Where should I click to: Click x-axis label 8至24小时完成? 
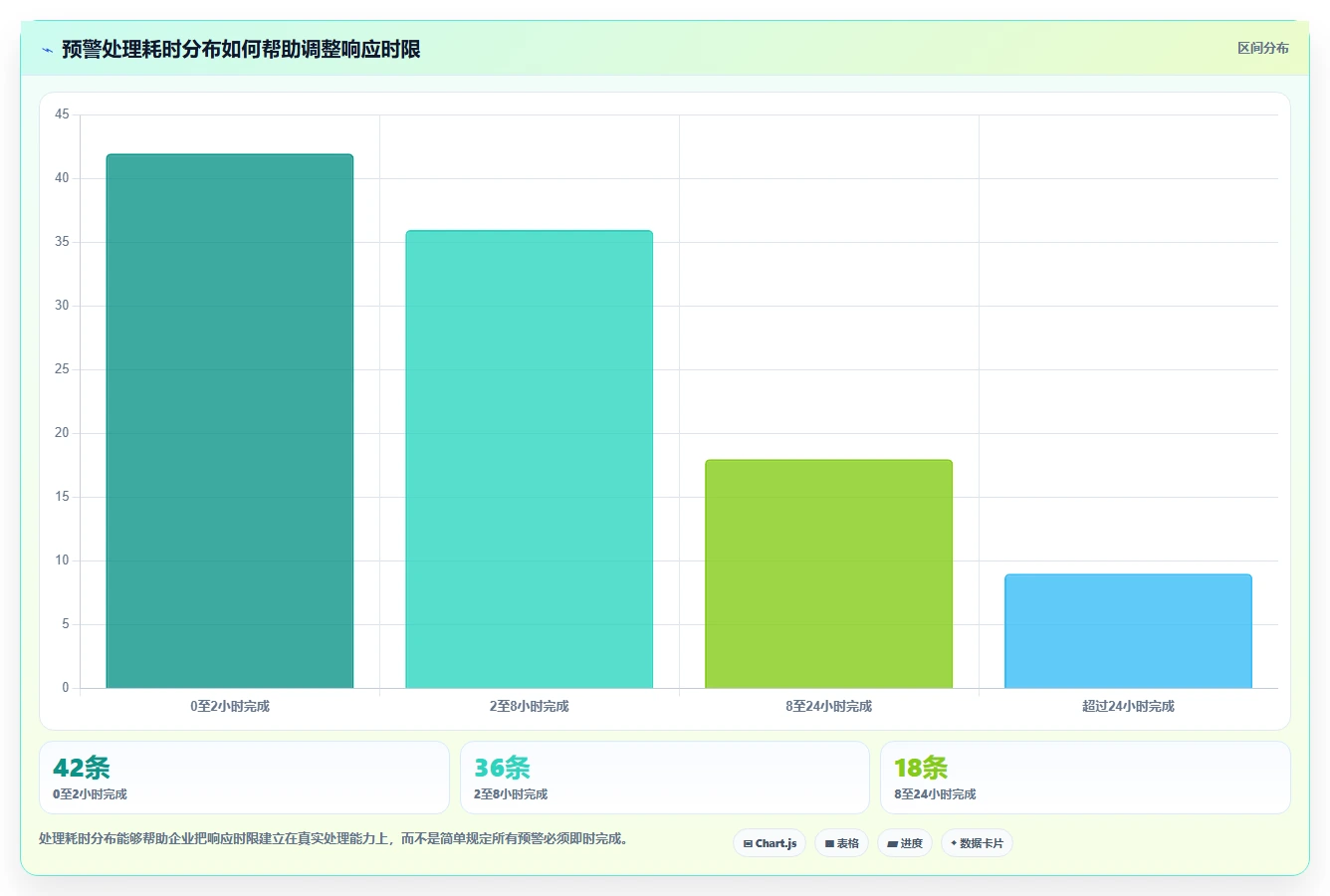[829, 706]
